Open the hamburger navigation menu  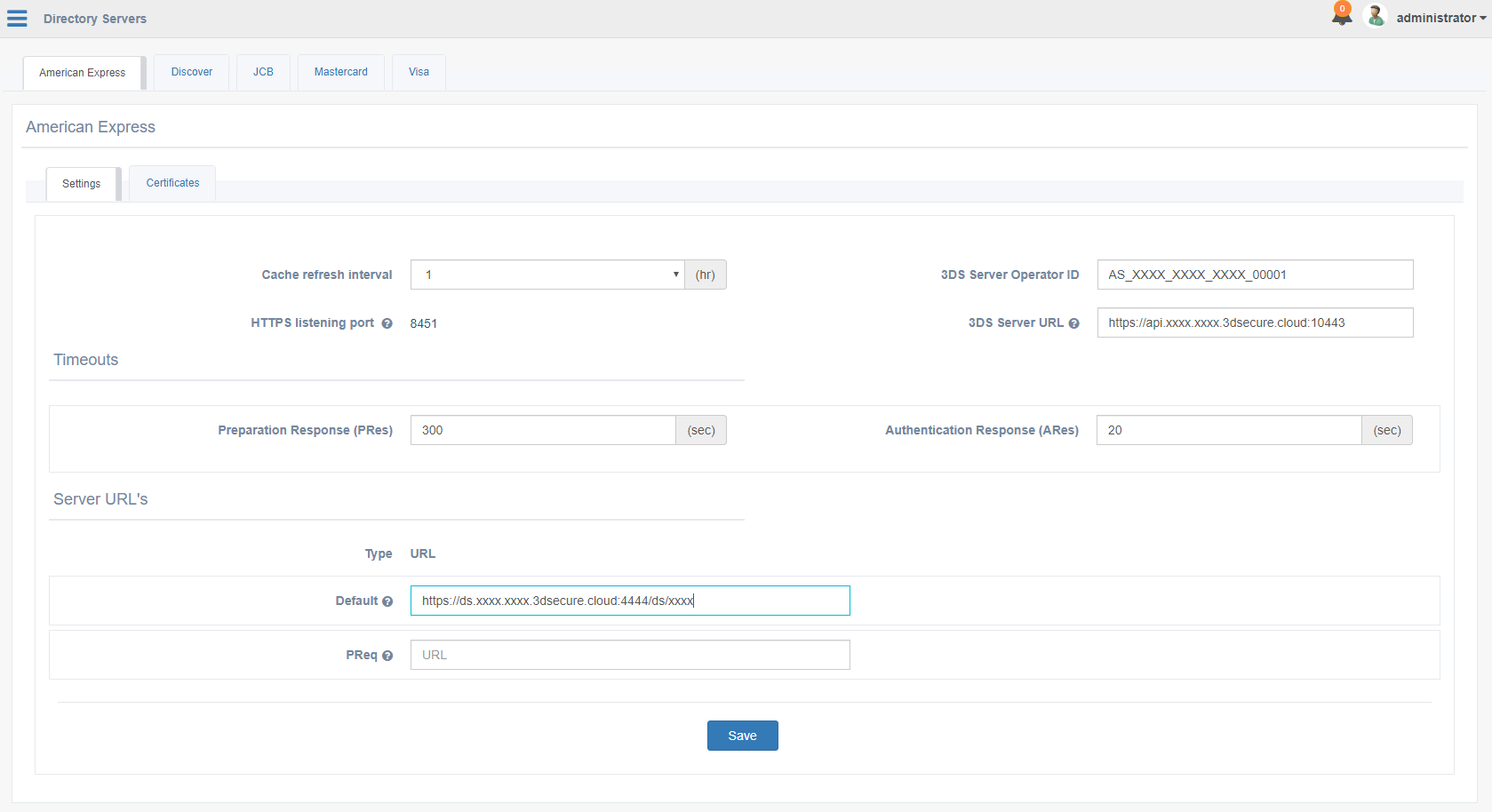tap(17, 19)
